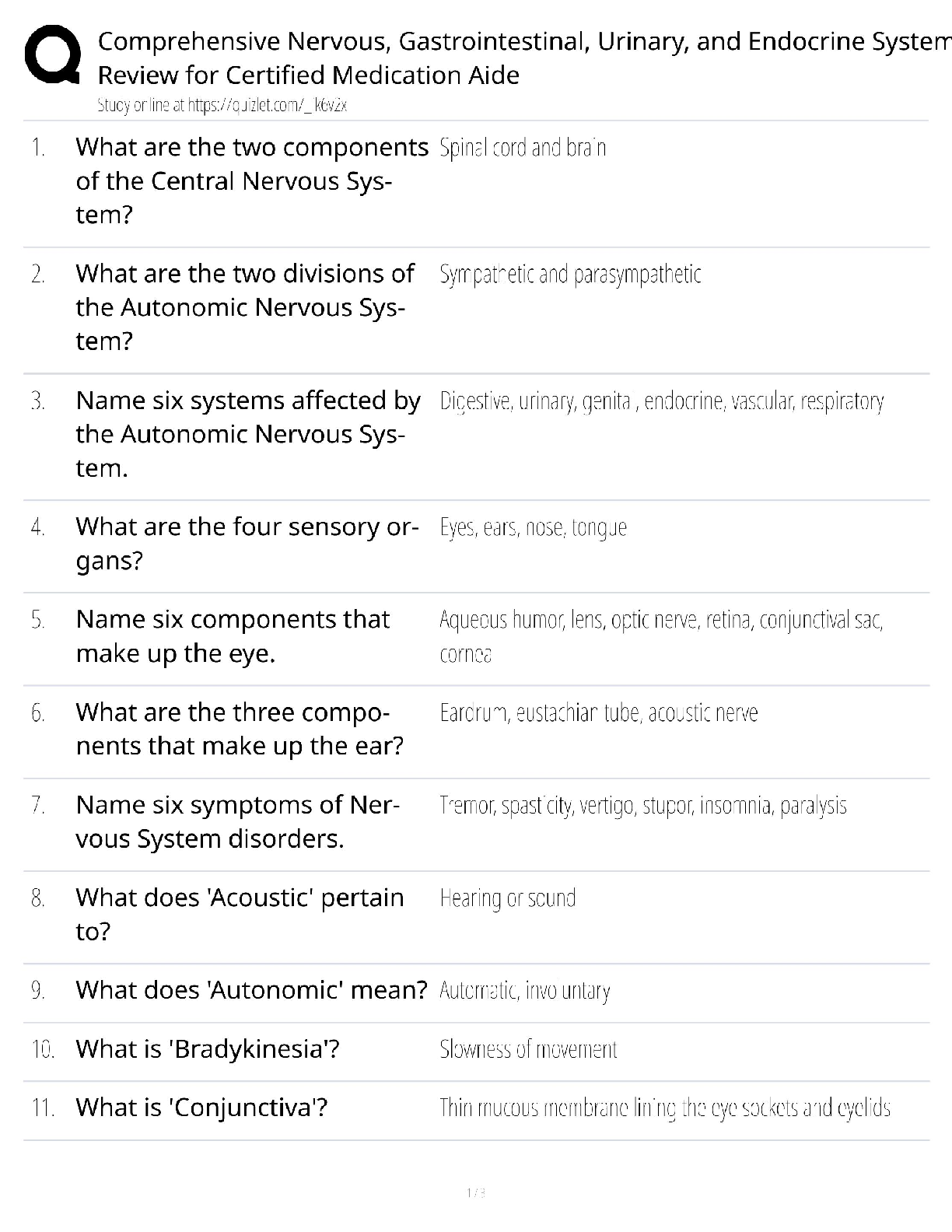This screenshot has width=952, height=1232.
Task: Click 'Sympathetic and parasympathetic' answer text
Action: click(570, 275)
